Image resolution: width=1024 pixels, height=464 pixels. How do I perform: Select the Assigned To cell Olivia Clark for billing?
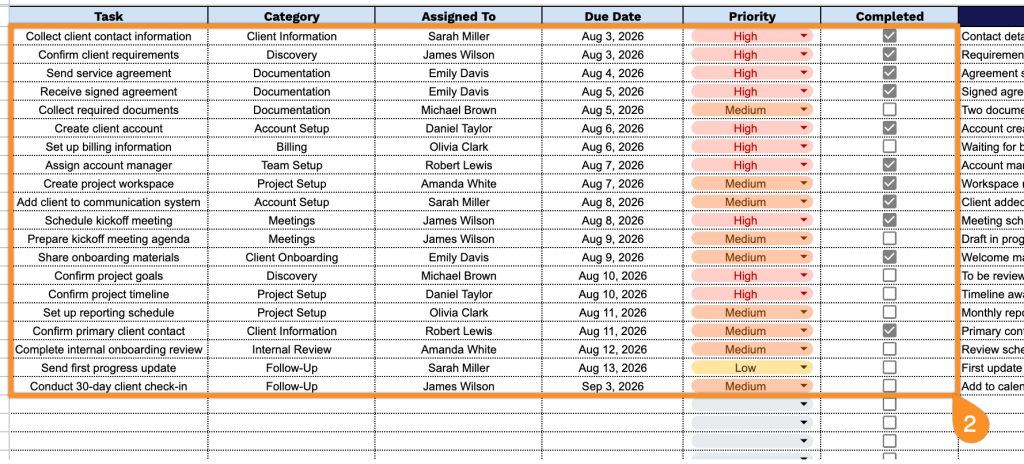(458, 147)
